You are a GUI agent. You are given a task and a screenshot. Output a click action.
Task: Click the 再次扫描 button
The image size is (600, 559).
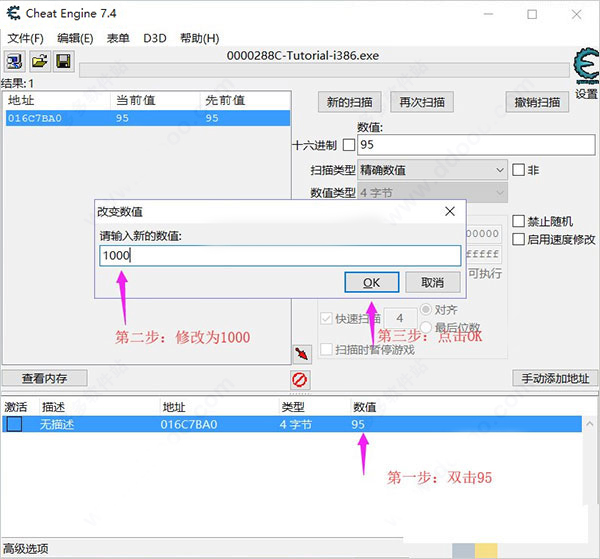click(x=422, y=102)
